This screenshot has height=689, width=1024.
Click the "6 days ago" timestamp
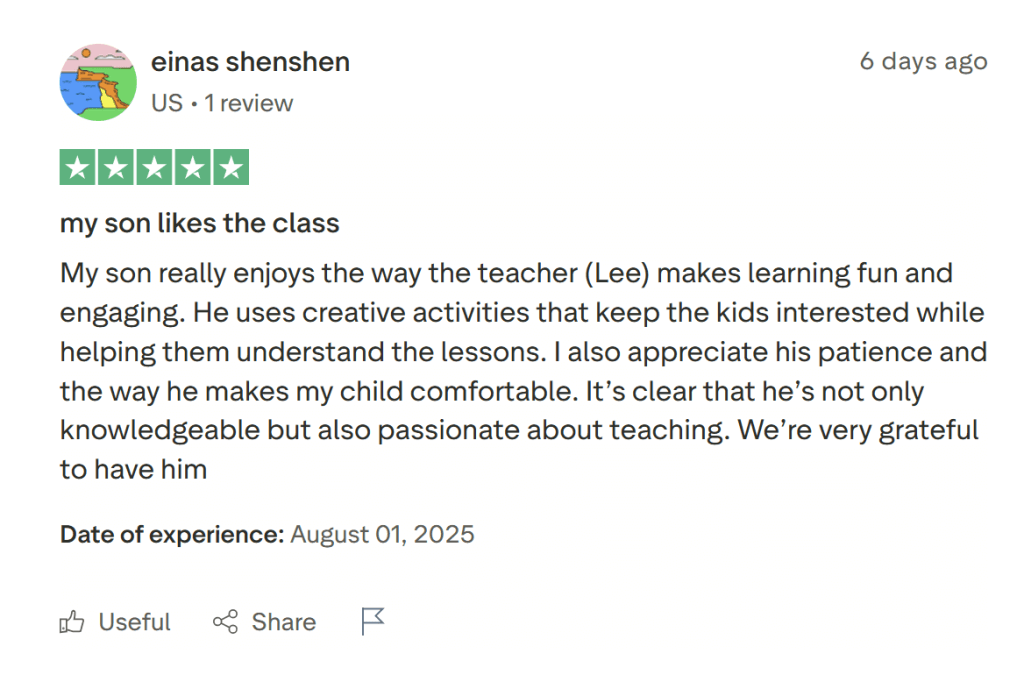tap(923, 61)
